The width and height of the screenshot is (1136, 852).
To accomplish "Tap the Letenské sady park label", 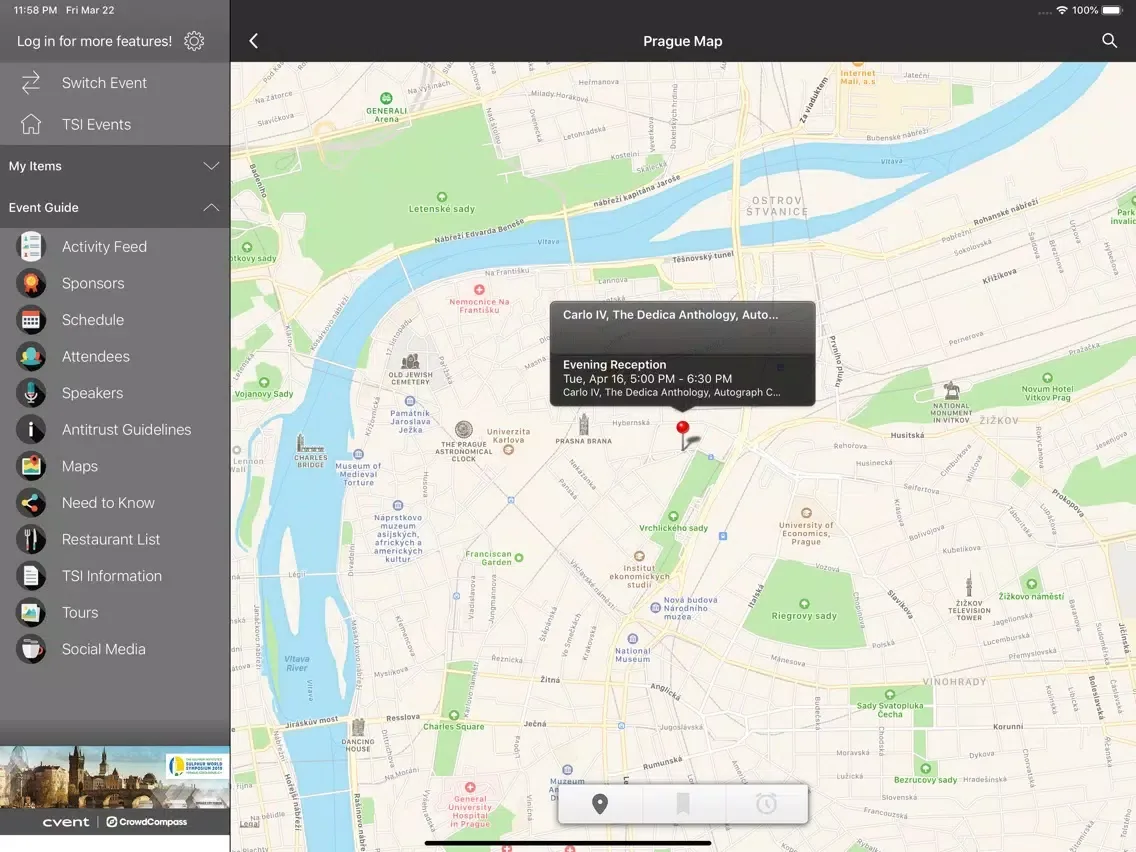I will click(x=441, y=209).
